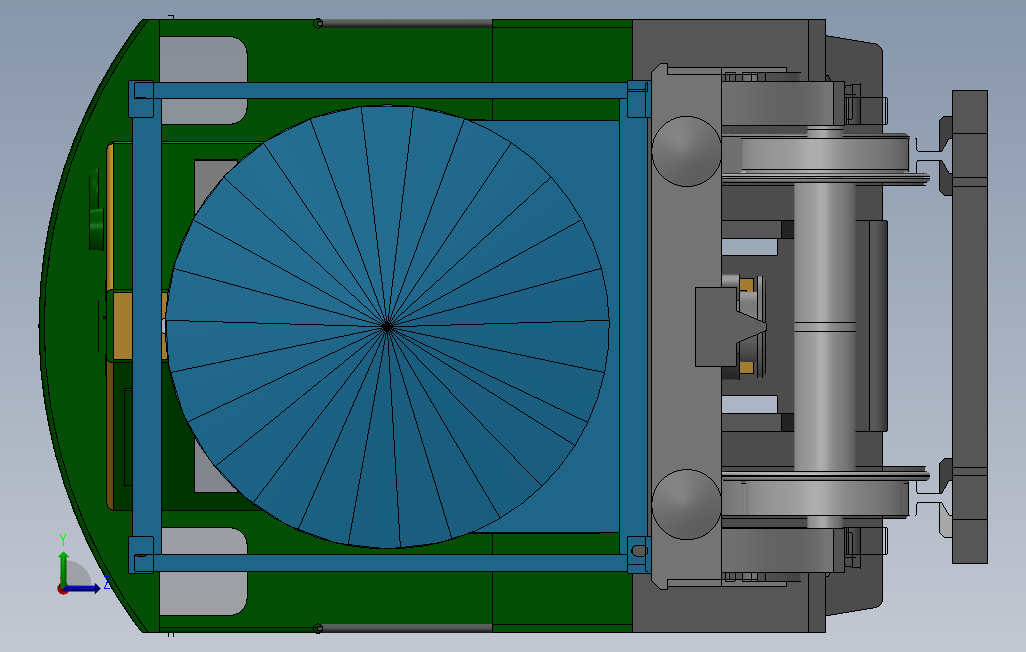This screenshot has height=652, width=1026.
Task: Pick the lower grey sphere on the model
Action: (686, 504)
